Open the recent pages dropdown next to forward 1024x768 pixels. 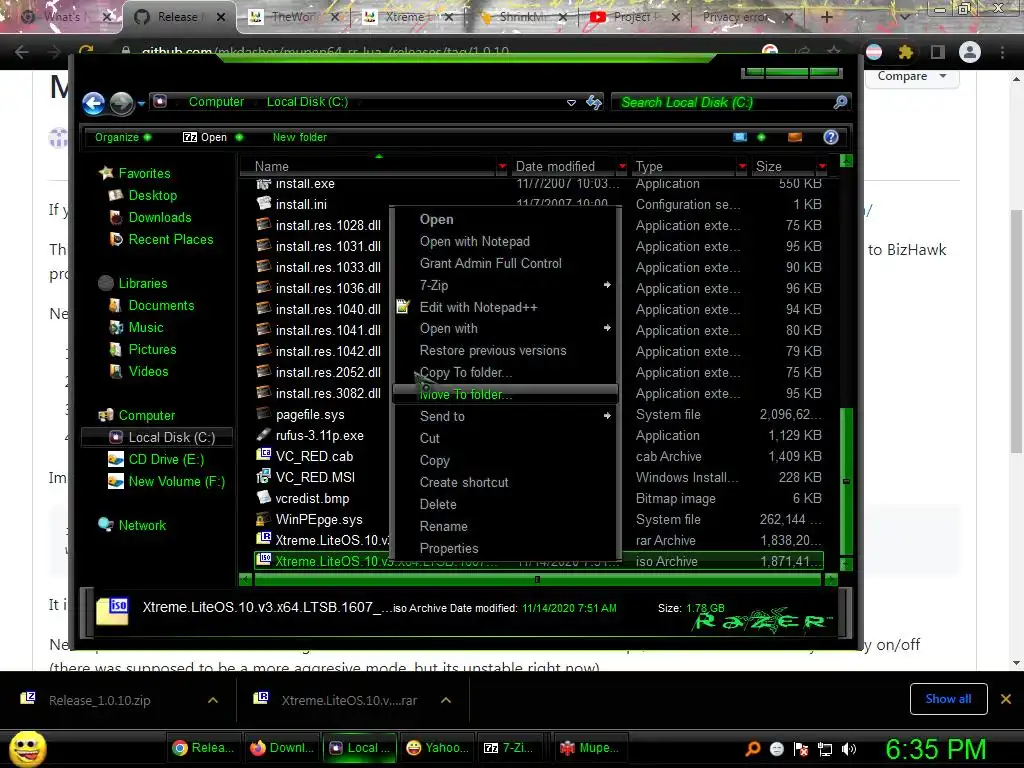141,103
